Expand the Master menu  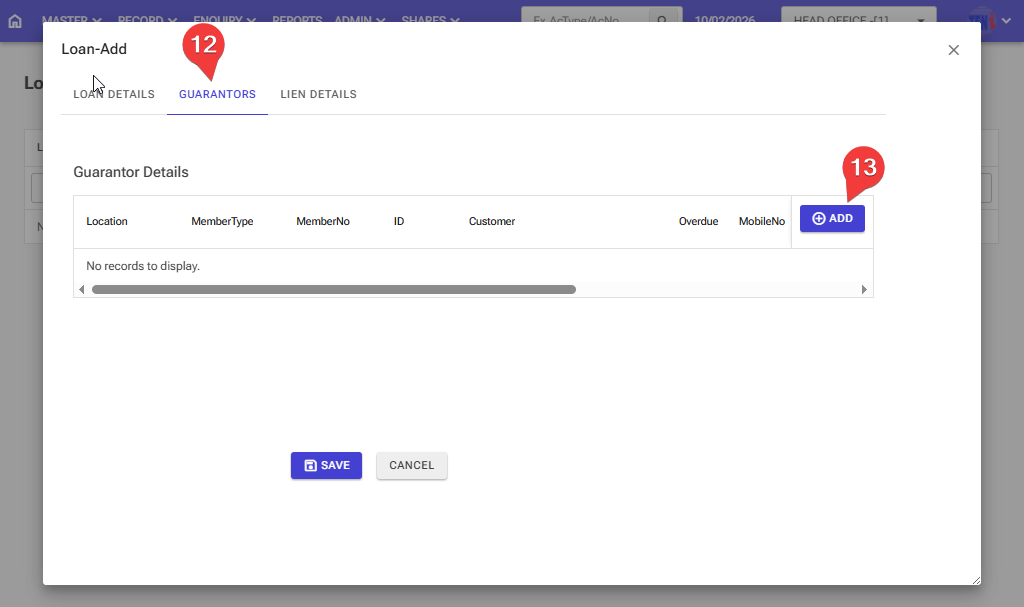71,20
